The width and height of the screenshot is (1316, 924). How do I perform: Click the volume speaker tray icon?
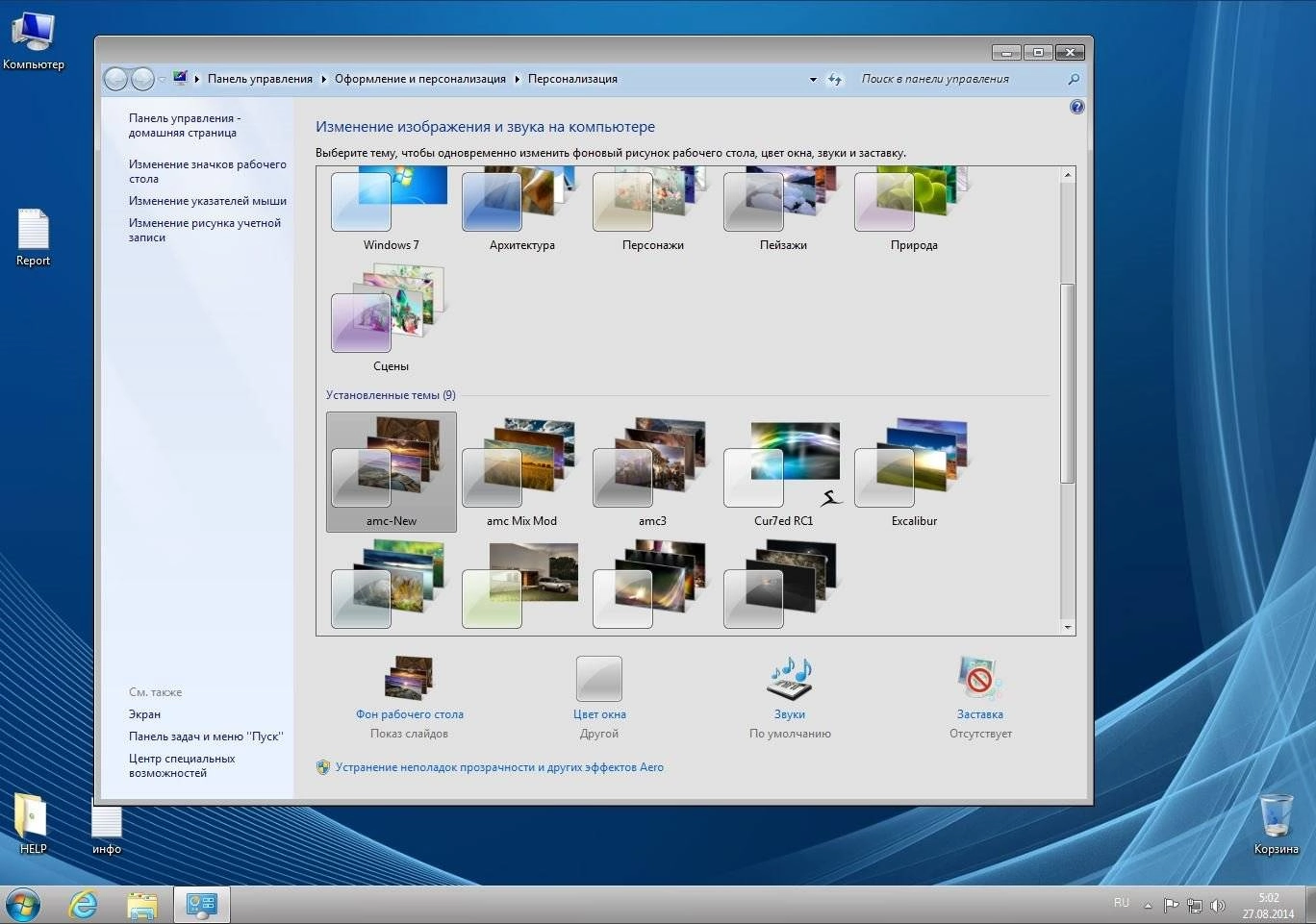click(1218, 905)
